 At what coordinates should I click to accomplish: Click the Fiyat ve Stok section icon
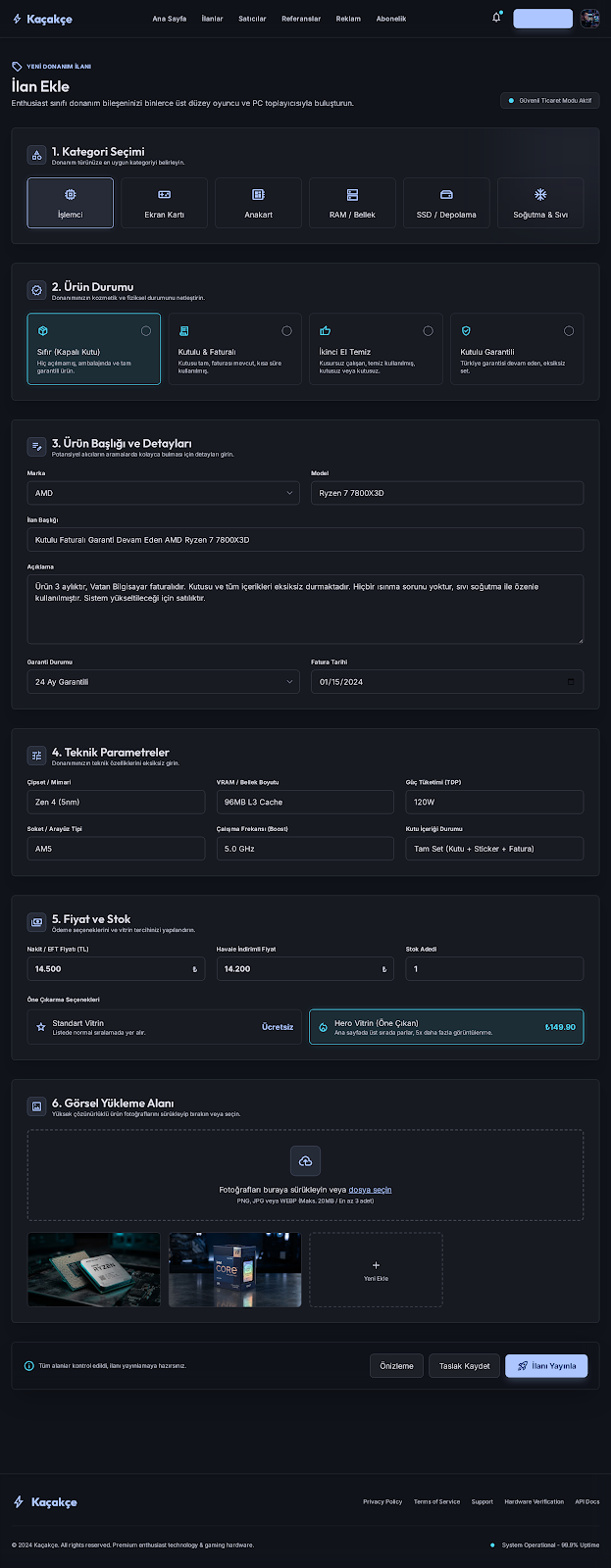(x=36, y=922)
